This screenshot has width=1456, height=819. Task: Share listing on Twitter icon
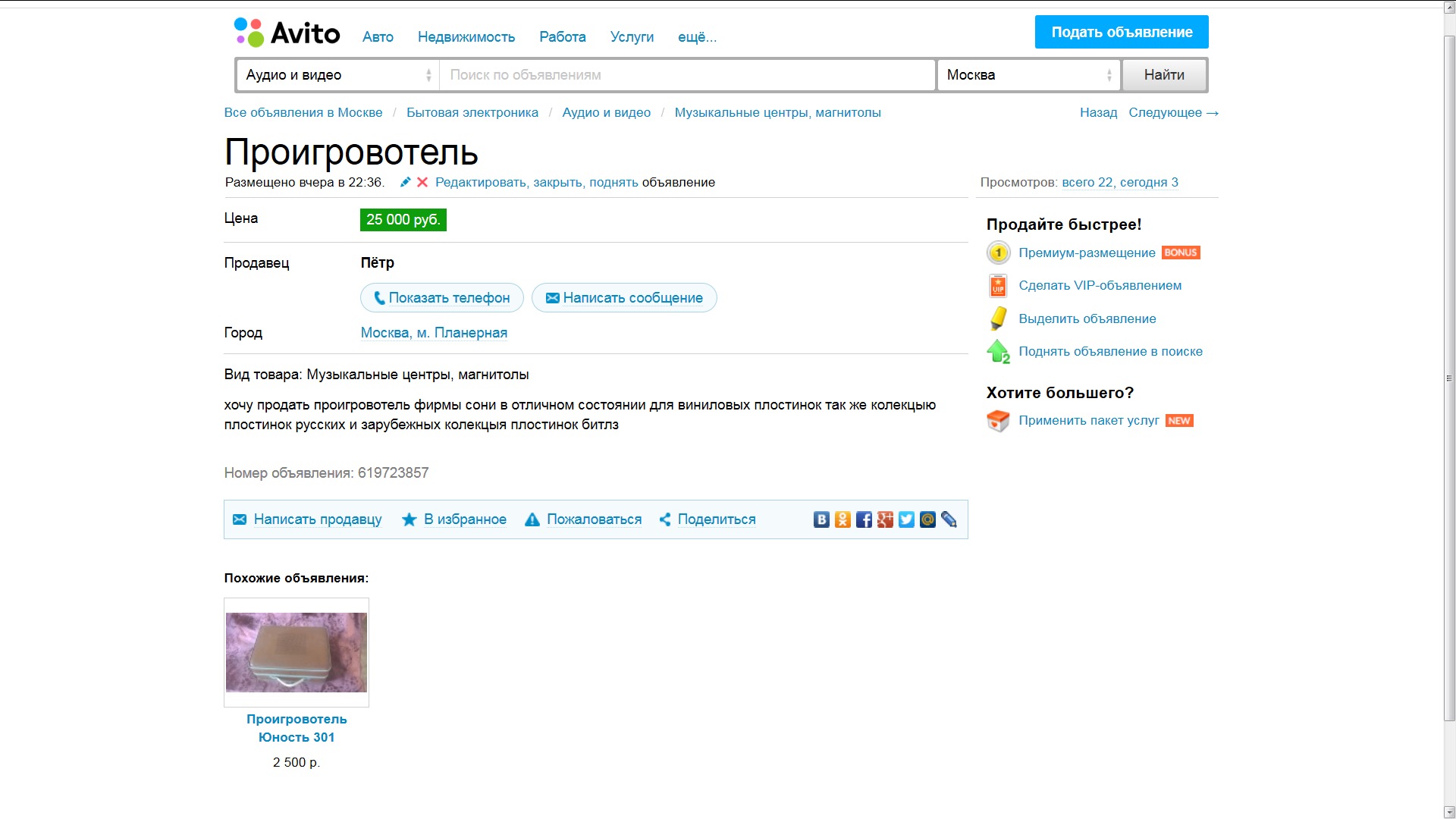click(906, 519)
